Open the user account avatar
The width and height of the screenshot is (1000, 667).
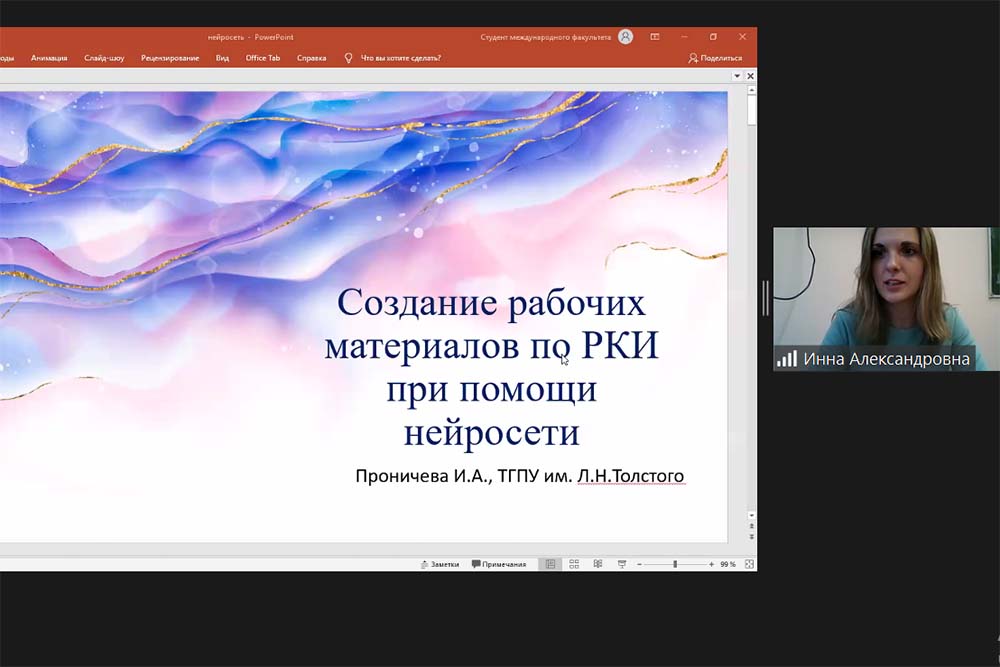[625, 37]
